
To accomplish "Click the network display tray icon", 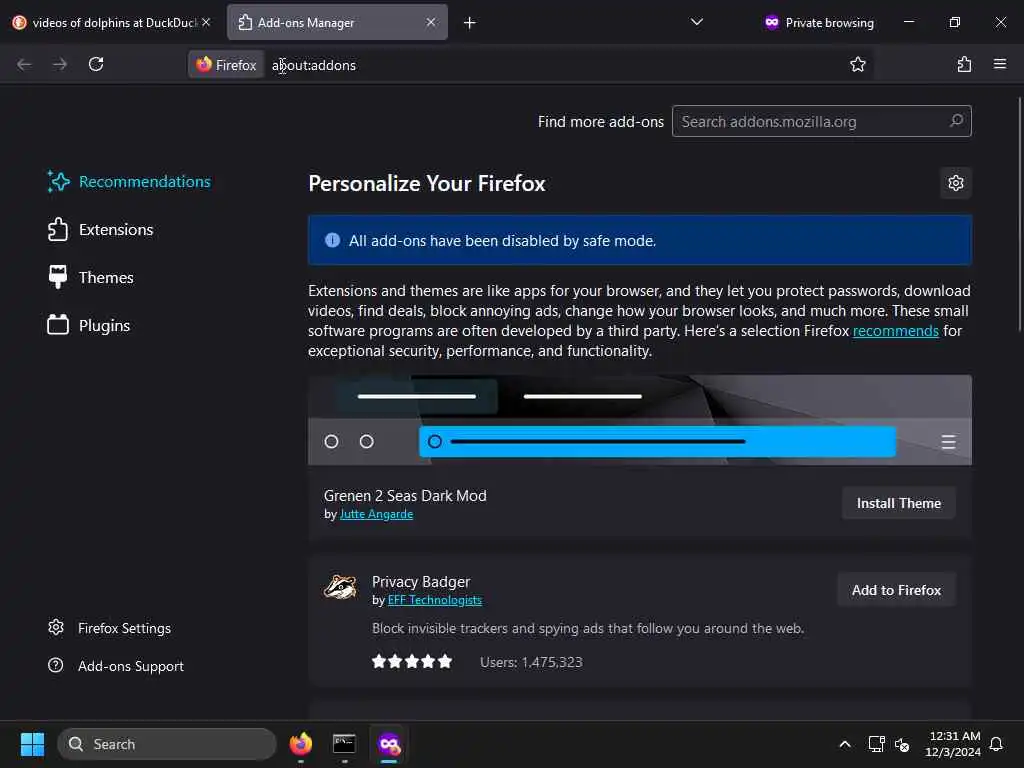I will (x=876, y=744).
